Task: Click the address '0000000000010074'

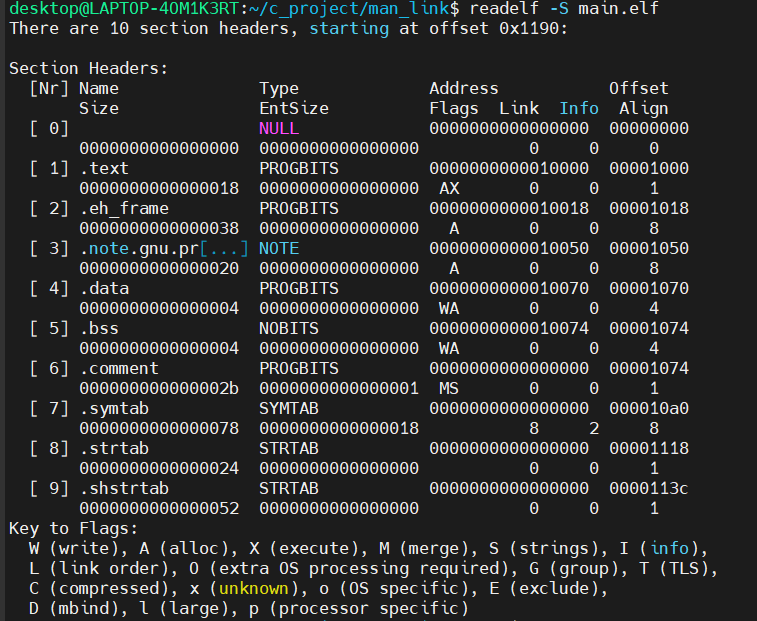Action: [509, 329]
